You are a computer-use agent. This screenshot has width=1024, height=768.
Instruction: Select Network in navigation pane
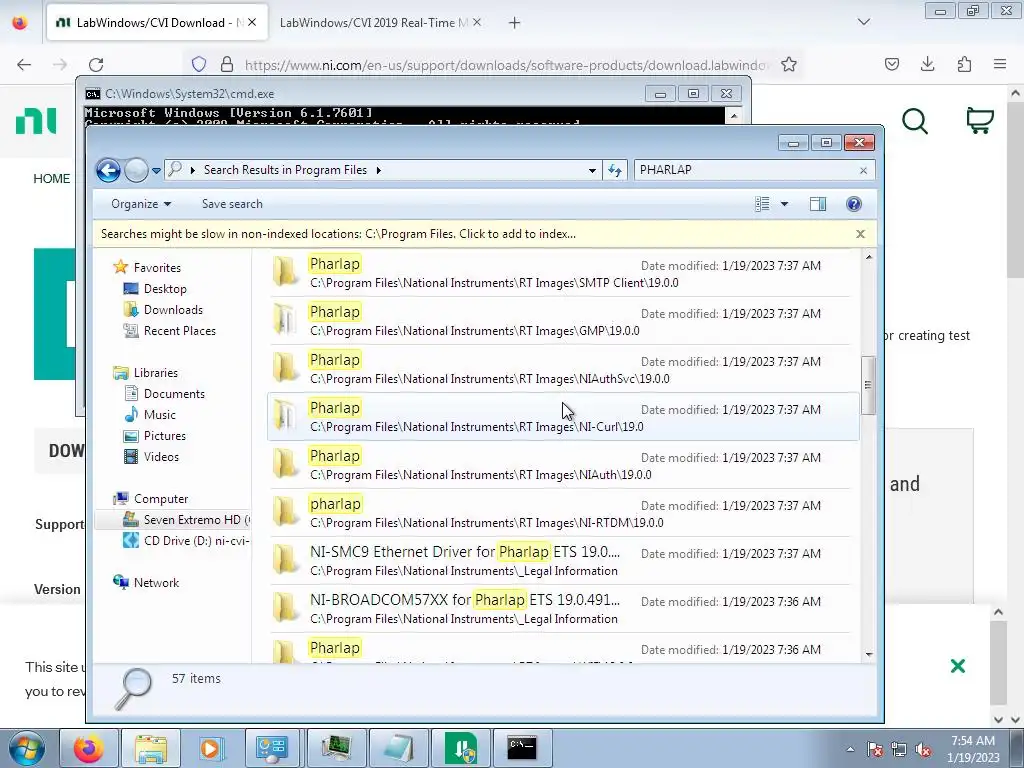[x=156, y=583]
